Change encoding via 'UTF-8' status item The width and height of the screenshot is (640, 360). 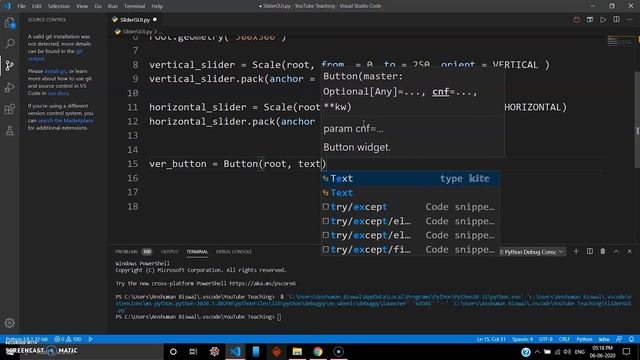546,339
